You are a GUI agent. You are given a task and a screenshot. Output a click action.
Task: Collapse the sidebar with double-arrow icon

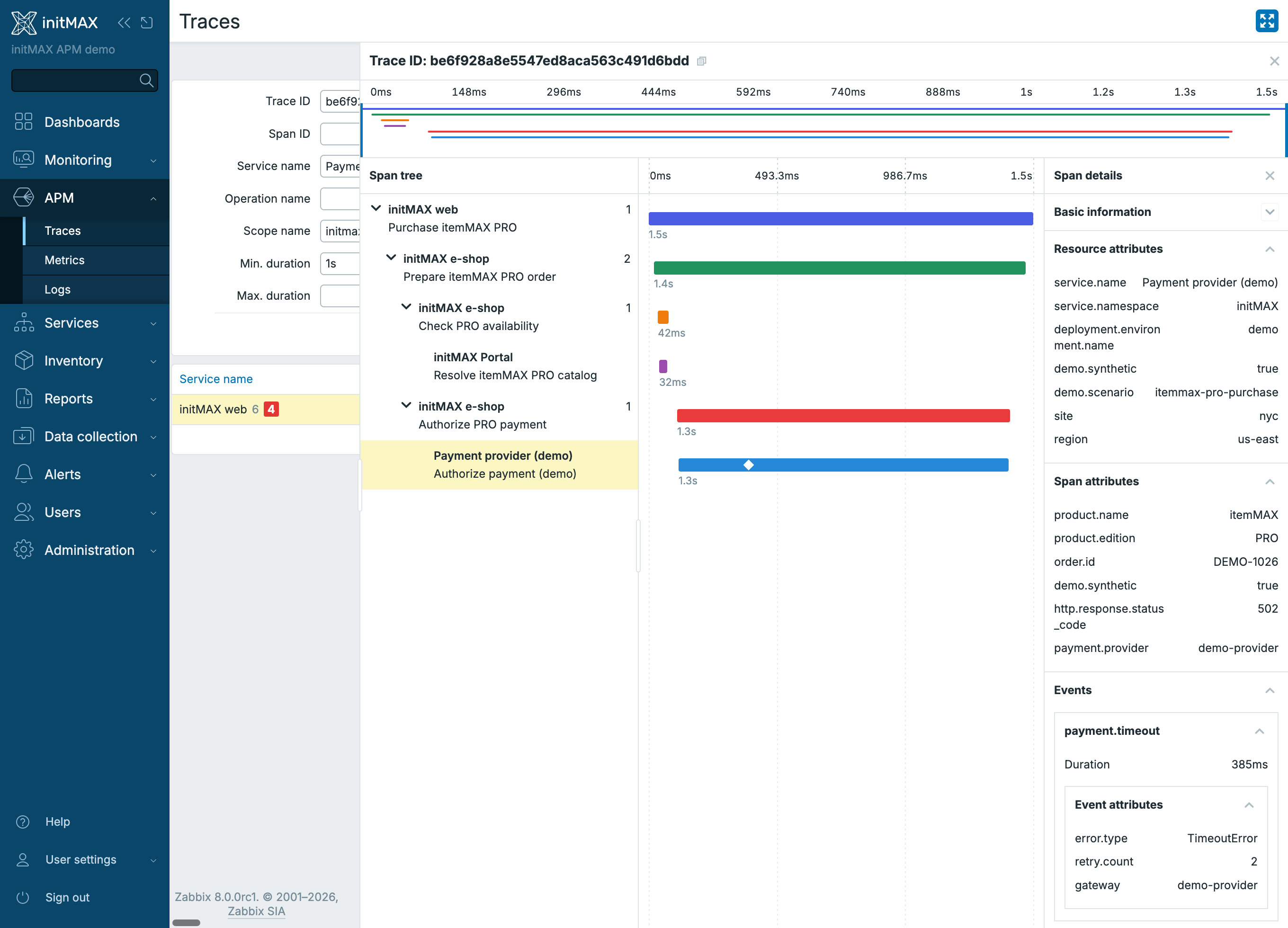124,23
